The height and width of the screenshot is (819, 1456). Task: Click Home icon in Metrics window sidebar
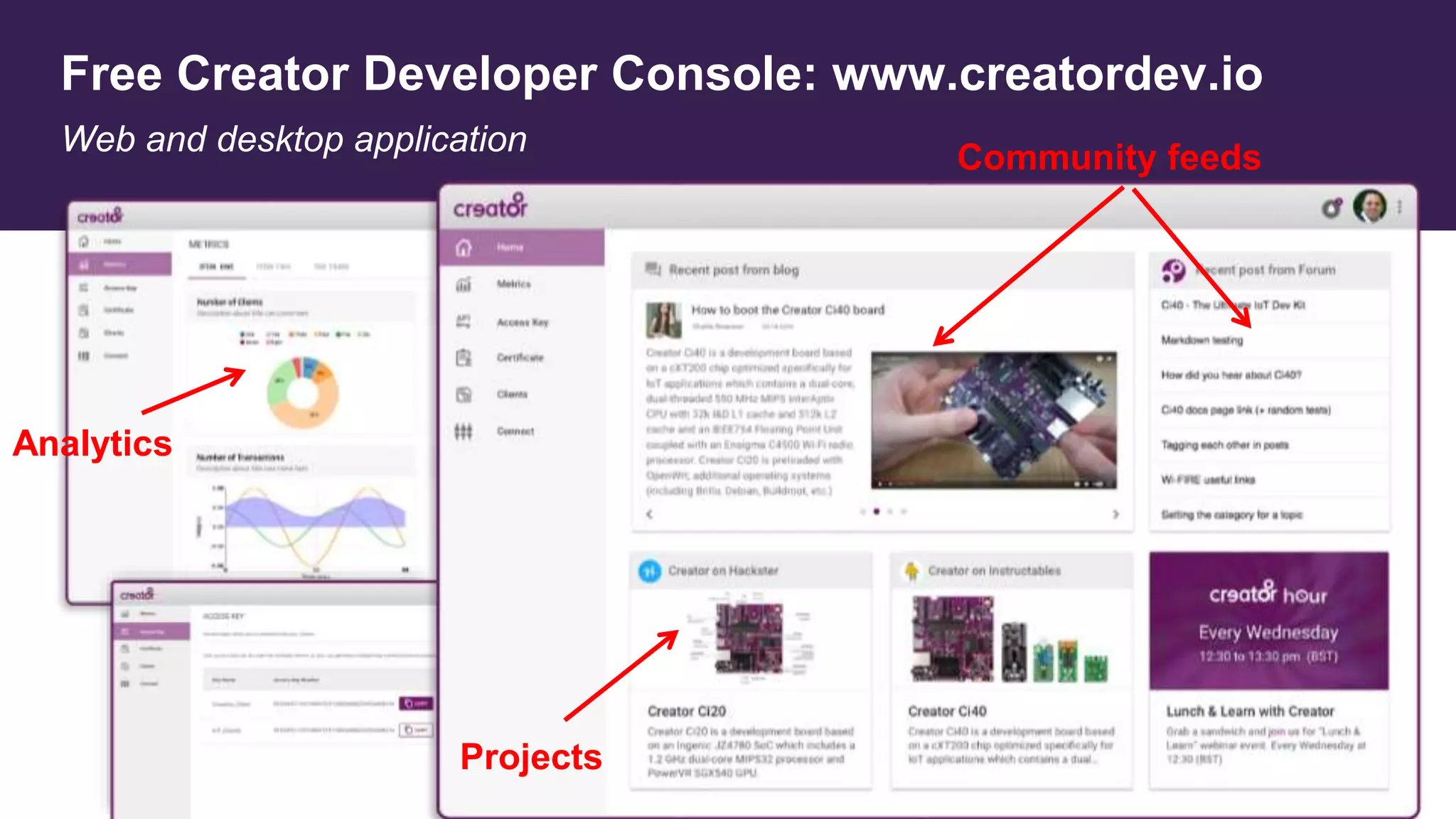(84, 242)
